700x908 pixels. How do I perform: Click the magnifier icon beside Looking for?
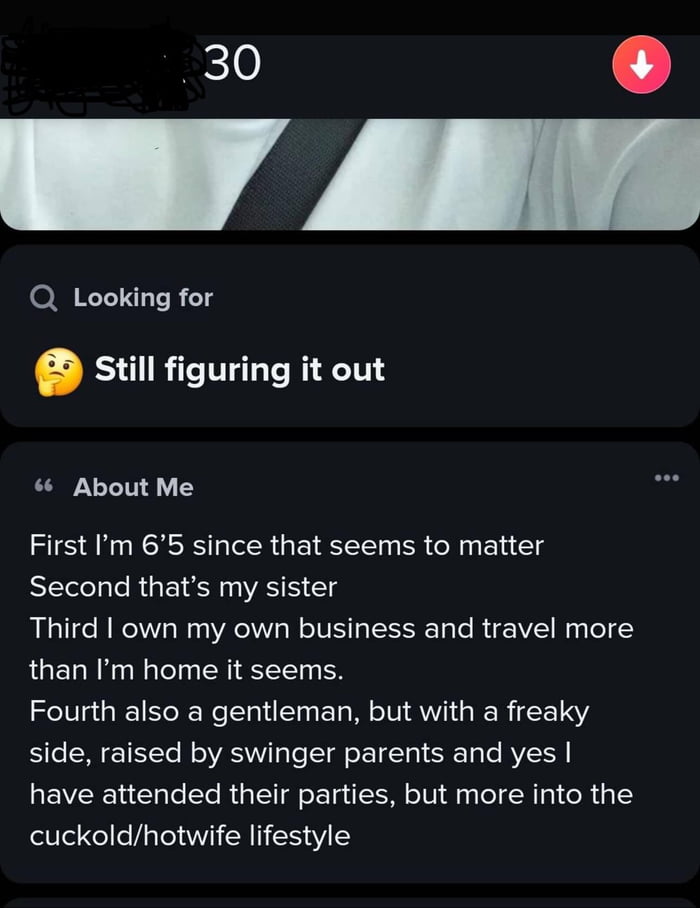pyautogui.click(x=44, y=298)
